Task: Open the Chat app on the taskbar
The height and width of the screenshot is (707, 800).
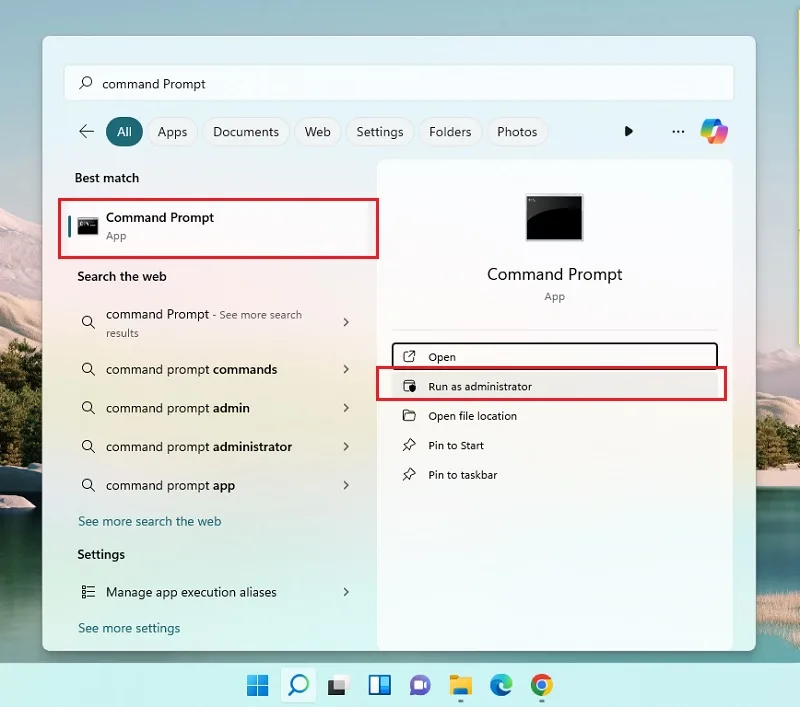Action: [x=420, y=685]
